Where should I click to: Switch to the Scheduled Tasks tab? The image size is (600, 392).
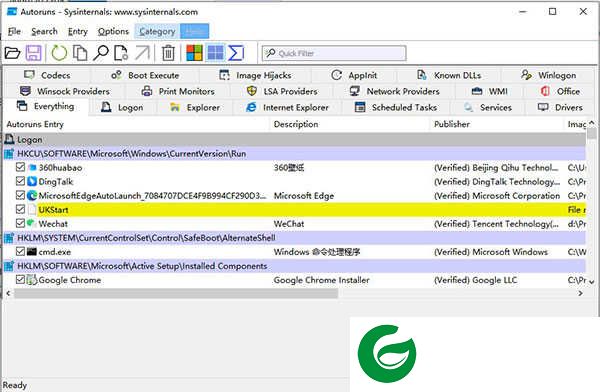pyautogui.click(x=396, y=108)
